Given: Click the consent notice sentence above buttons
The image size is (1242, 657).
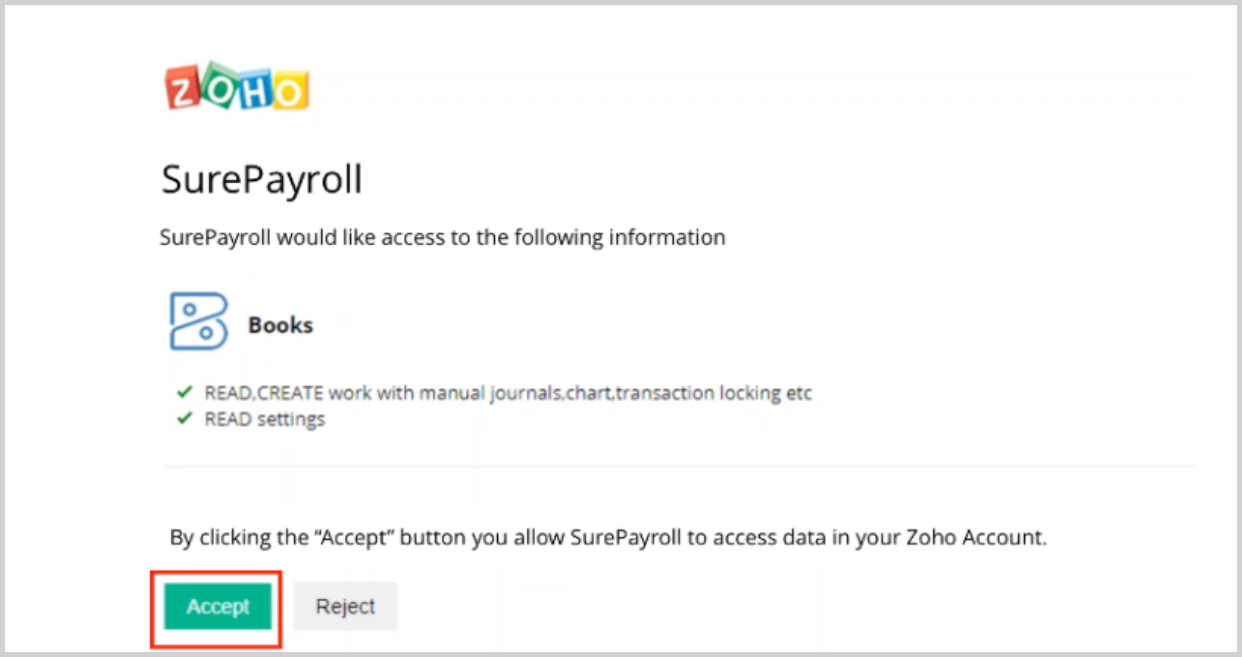Looking at the screenshot, I should (x=608, y=537).
